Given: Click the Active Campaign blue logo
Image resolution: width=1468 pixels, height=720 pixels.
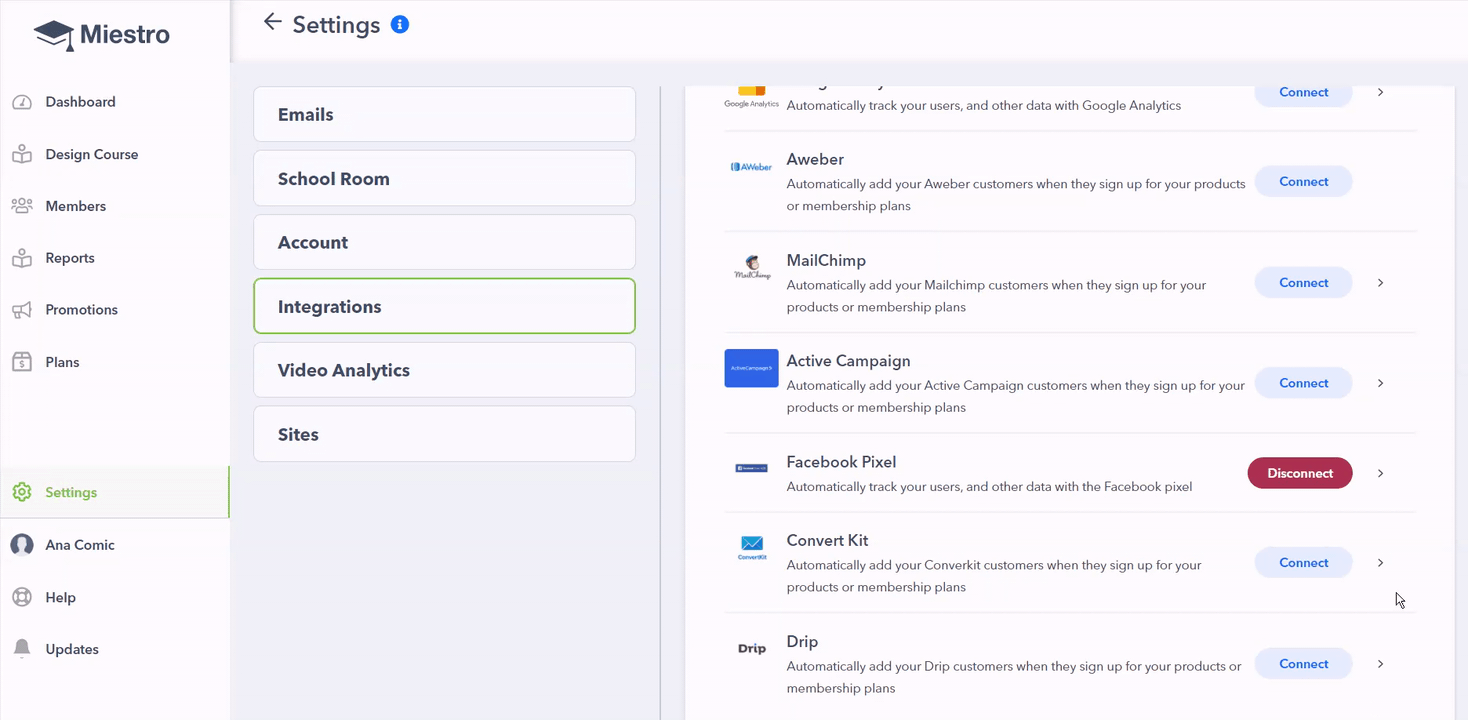Looking at the screenshot, I should tap(751, 368).
